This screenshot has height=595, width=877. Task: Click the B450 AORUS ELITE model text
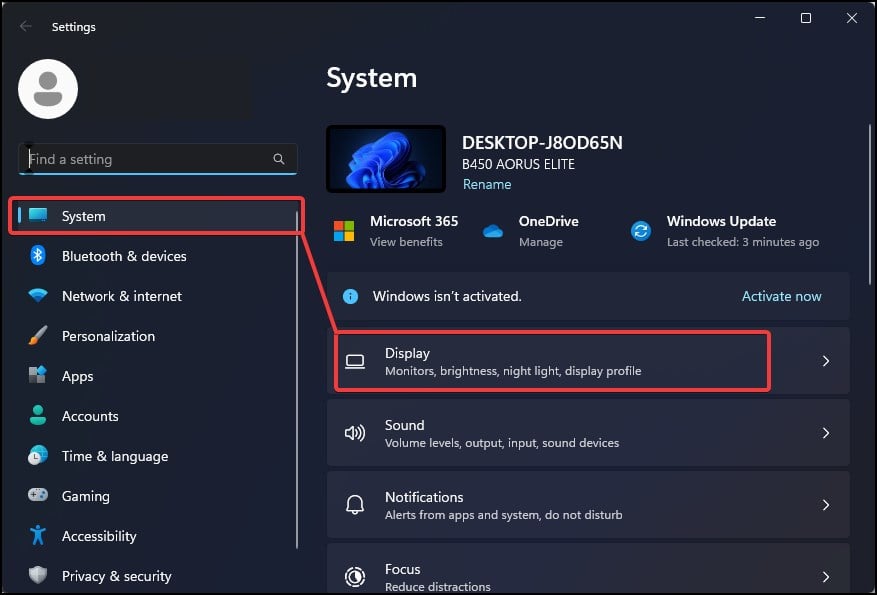pyautogui.click(x=518, y=164)
